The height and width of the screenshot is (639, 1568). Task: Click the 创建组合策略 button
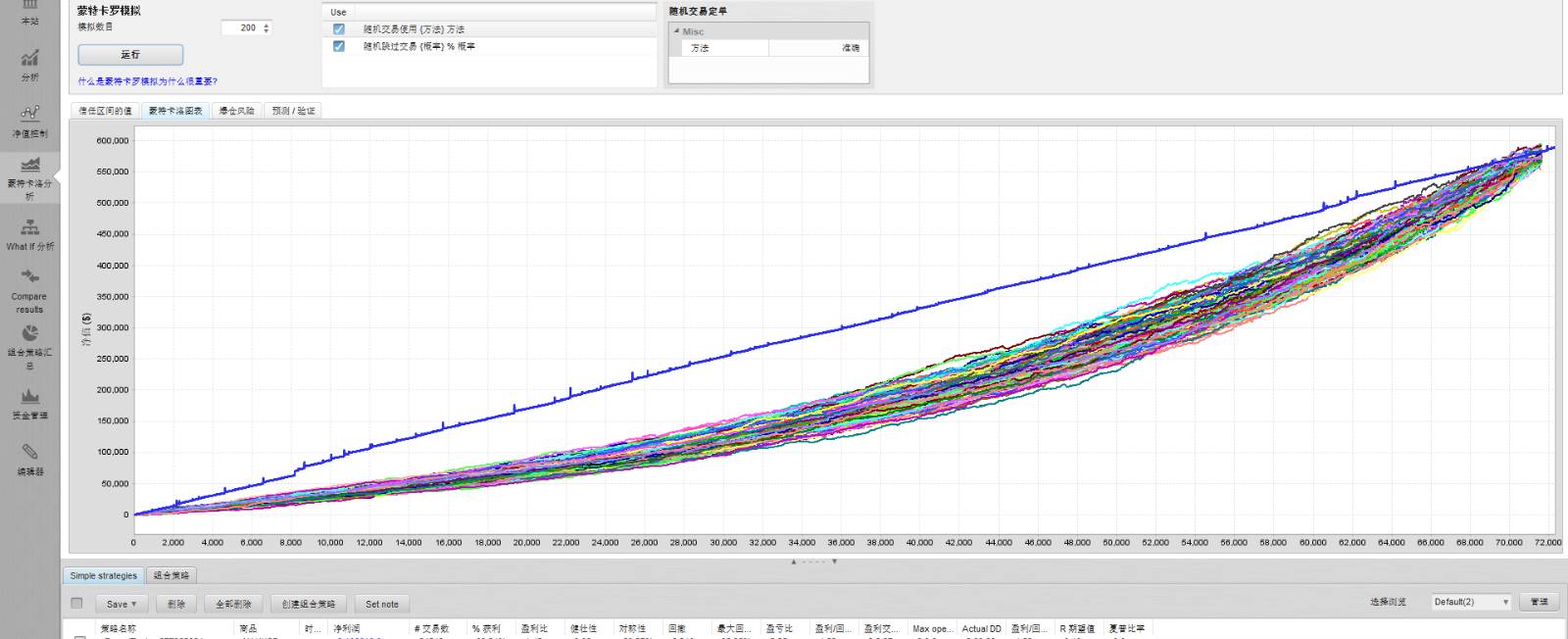[x=308, y=604]
